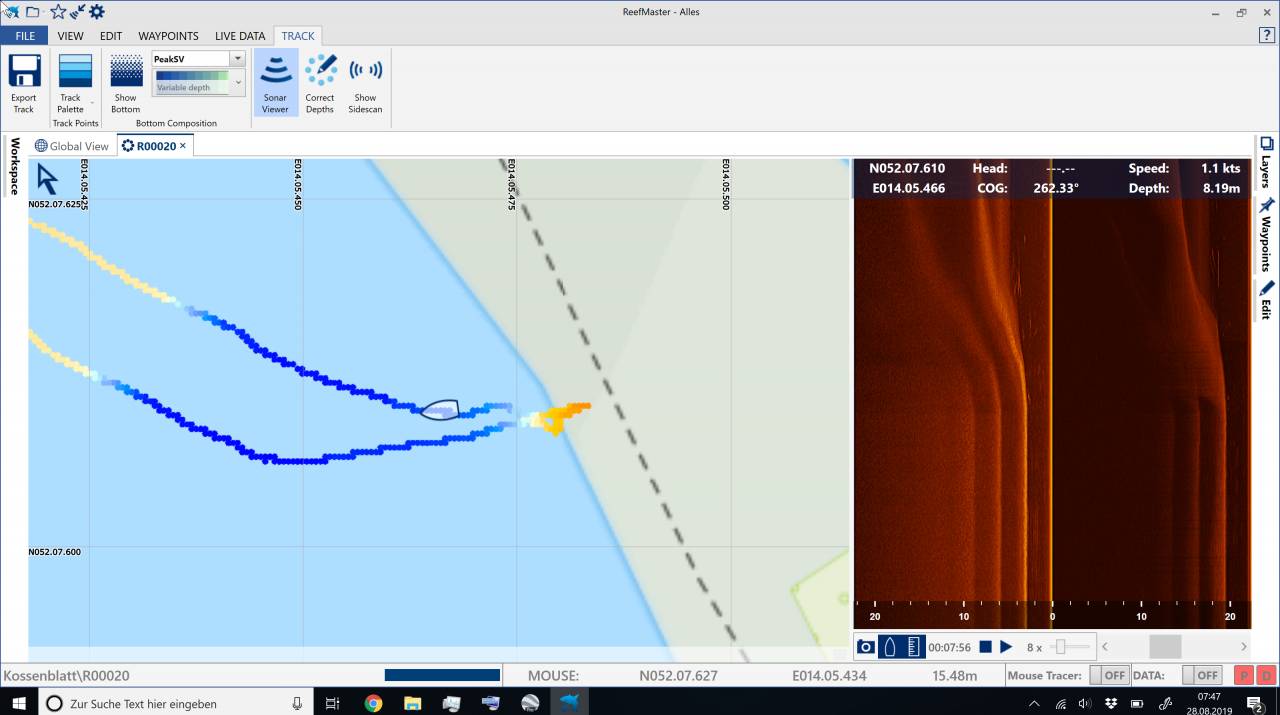Select the Correct Depths tool
The image size is (1280, 715).
coord(320,73)
